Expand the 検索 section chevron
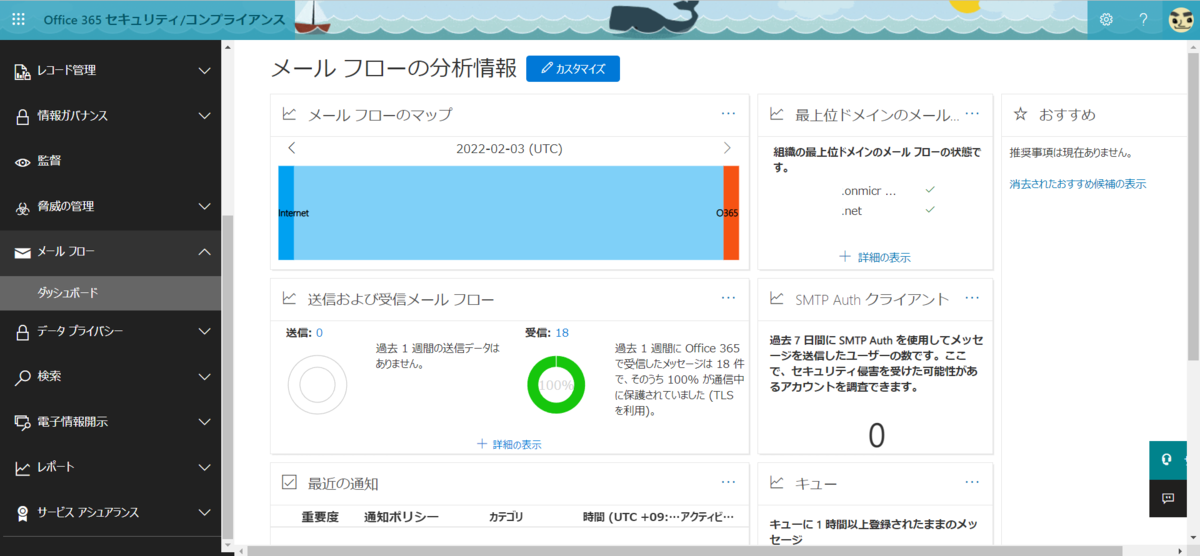 tap(204, 377)
